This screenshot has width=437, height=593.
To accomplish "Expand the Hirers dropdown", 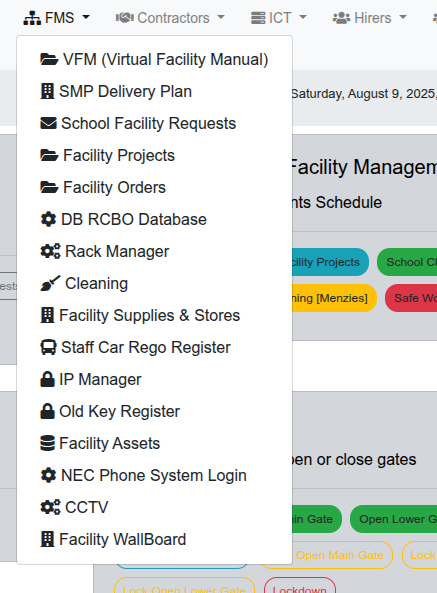I will coord(370,18).
